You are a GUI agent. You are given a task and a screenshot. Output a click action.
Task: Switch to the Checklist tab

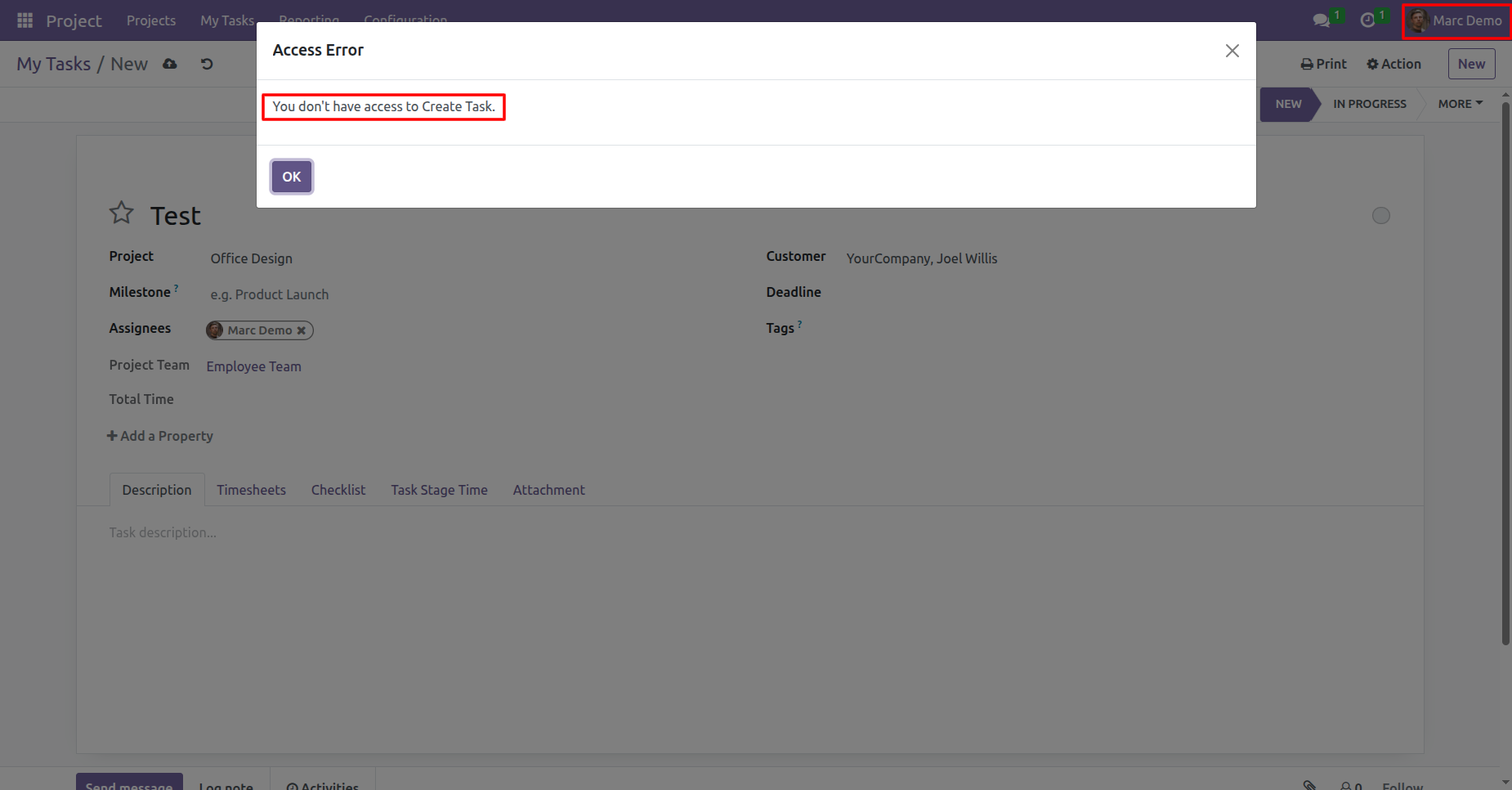[x=338, y=490]
